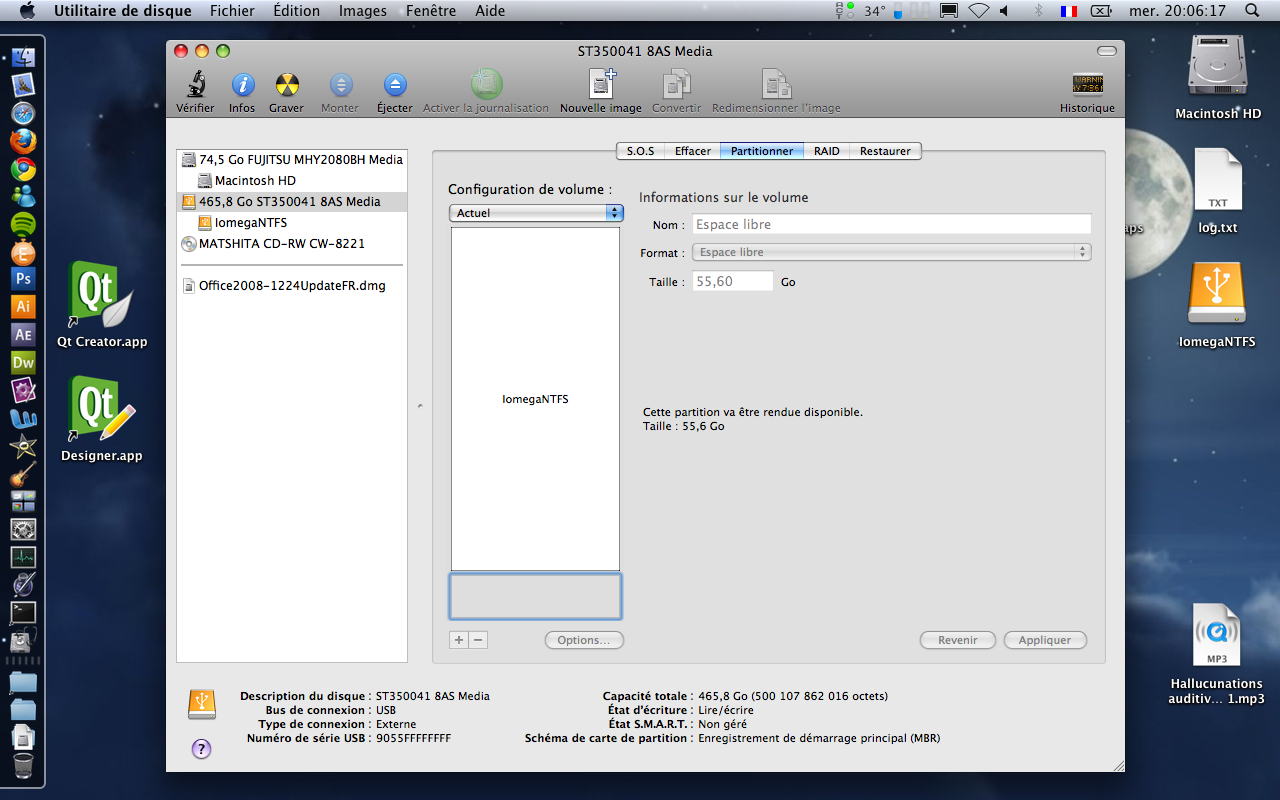Click the Nom text field

click(891, 224)
